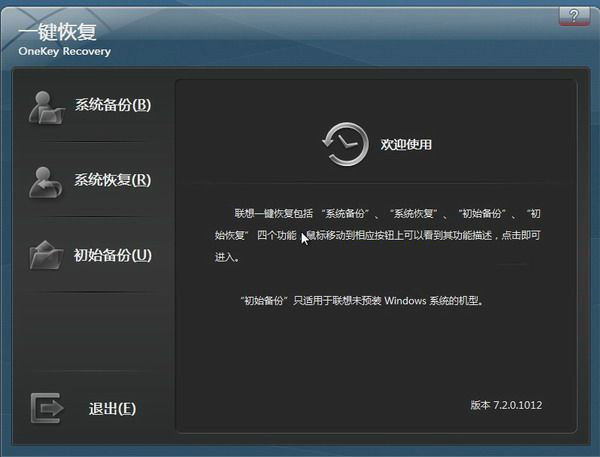Click the 欢迎使用 welcome heading
Screen dimensions: 600x457
pyautogui.click(x=406, y=144)
